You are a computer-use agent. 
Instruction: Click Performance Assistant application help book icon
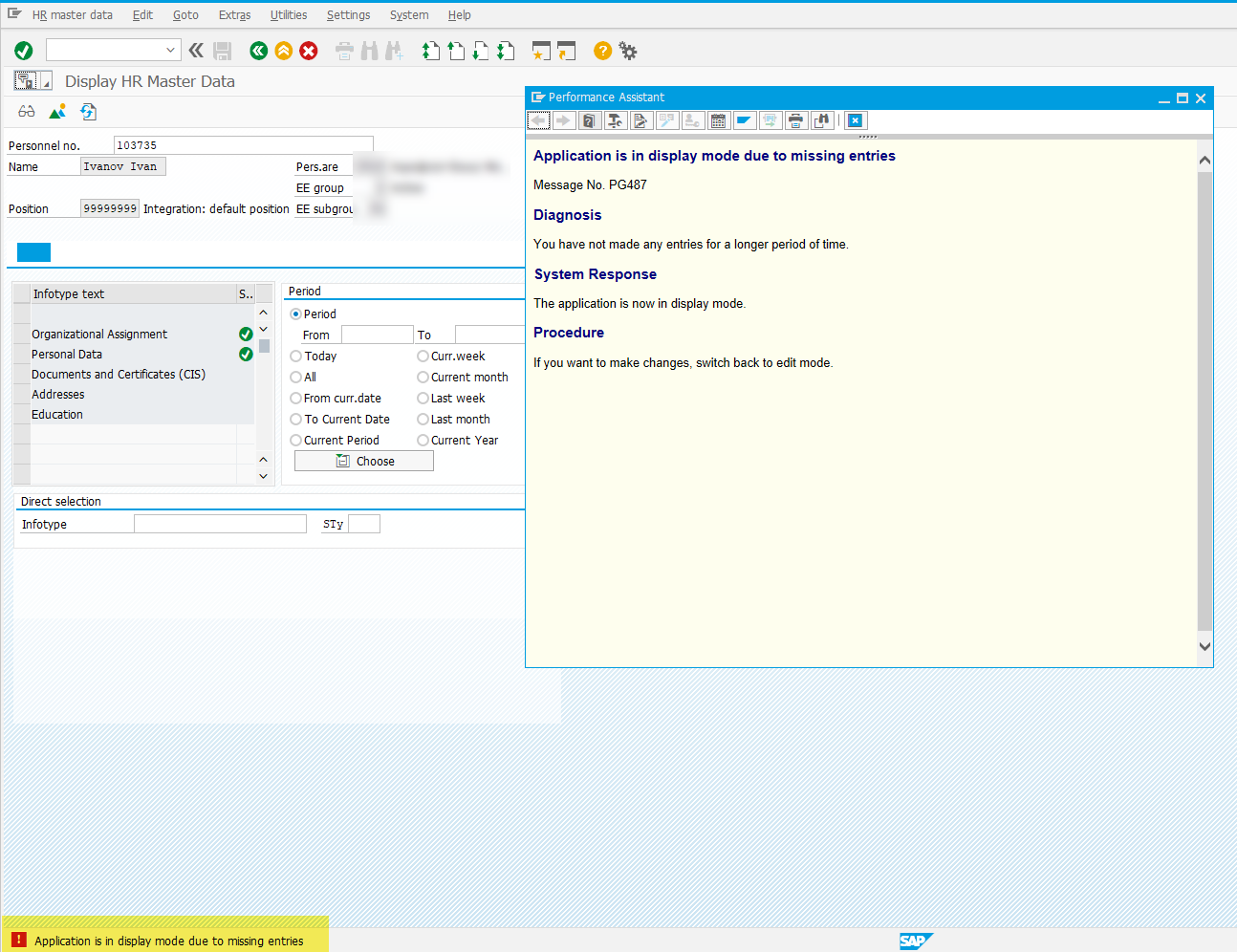click(590, 120)
